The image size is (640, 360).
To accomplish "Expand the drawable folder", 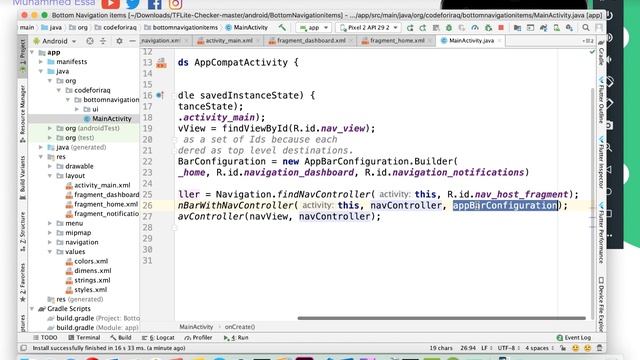I will point(50,166).
